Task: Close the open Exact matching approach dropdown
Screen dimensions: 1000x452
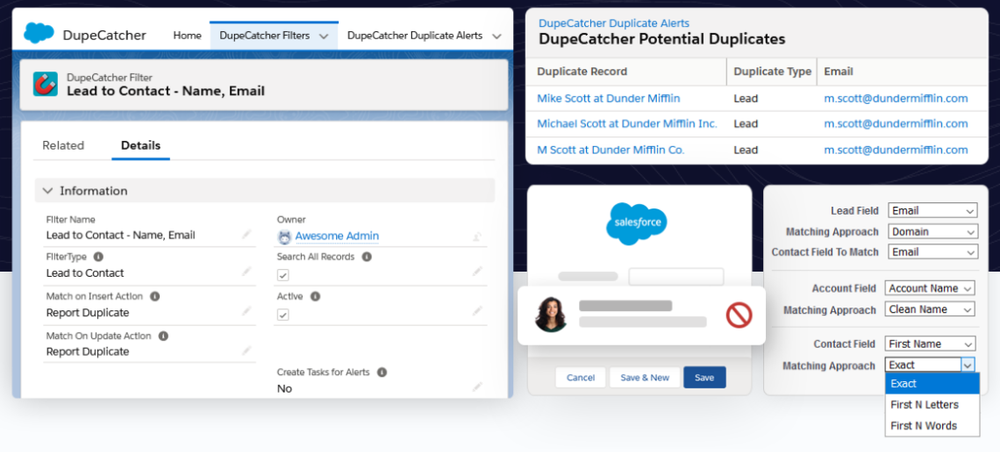Action: pyautogui.click(x=968, y=365)
